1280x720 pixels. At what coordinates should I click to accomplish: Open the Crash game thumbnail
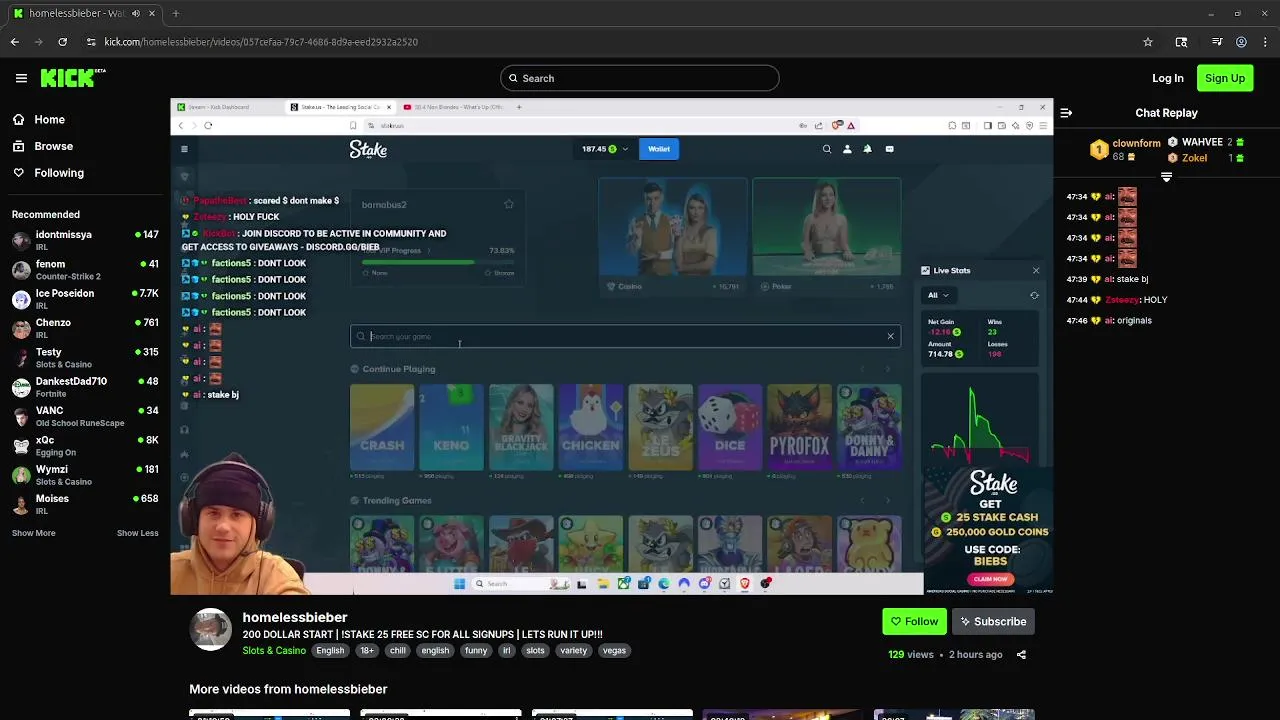(382, 427)
